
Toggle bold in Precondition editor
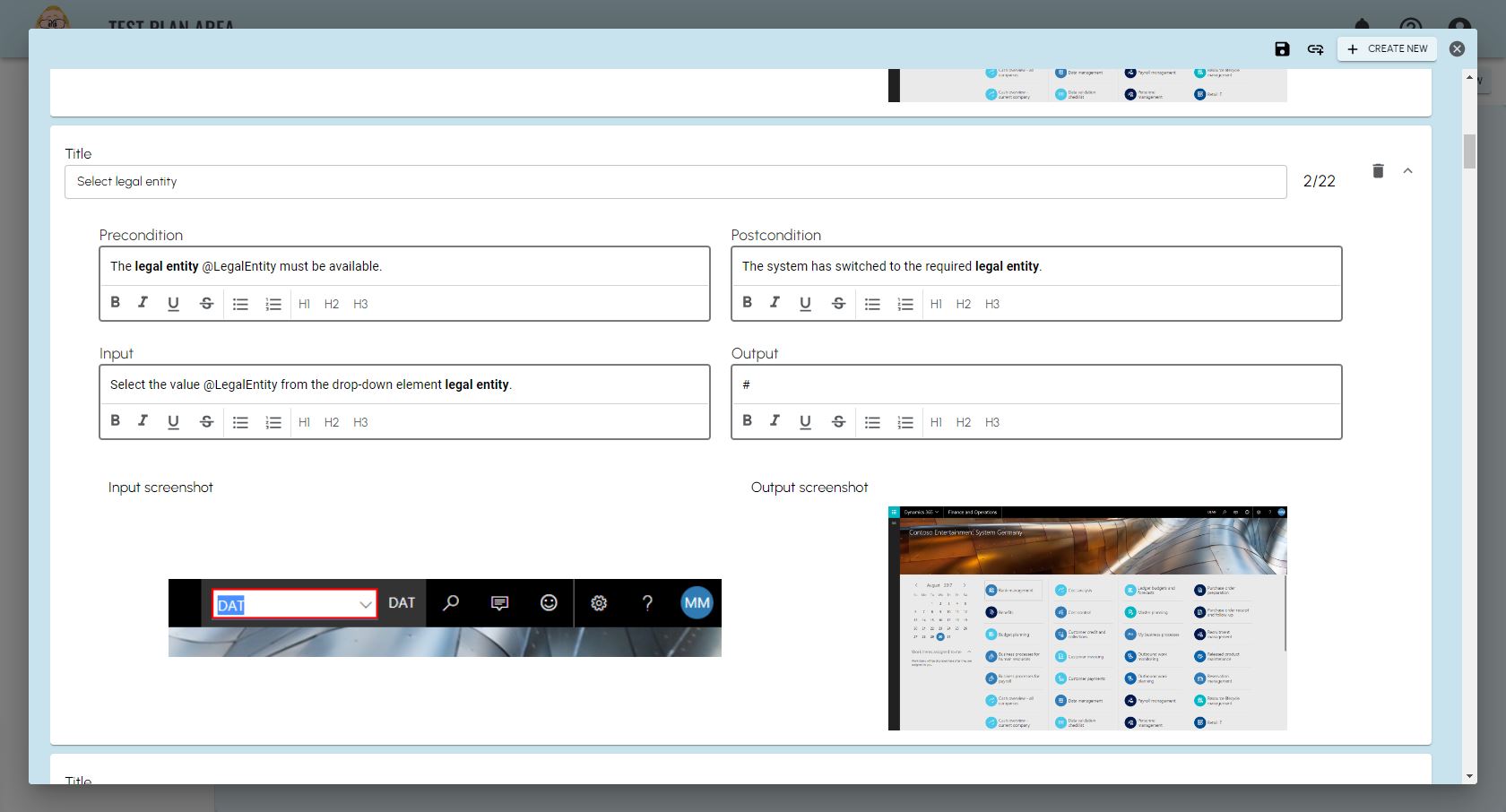click(116, 303)
